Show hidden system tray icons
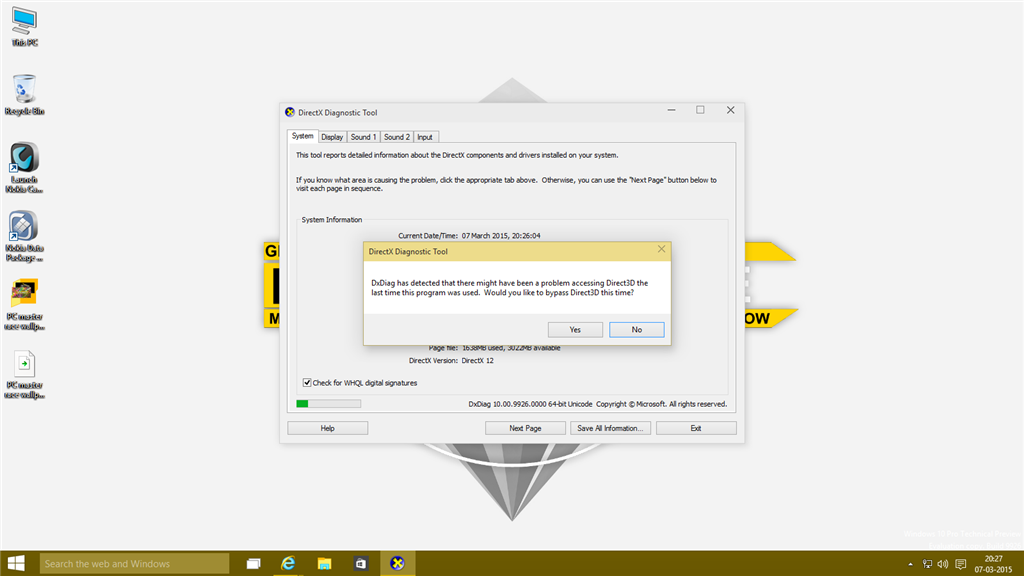This screenshot has height=576, width=1024. click(x=910, y=564)
